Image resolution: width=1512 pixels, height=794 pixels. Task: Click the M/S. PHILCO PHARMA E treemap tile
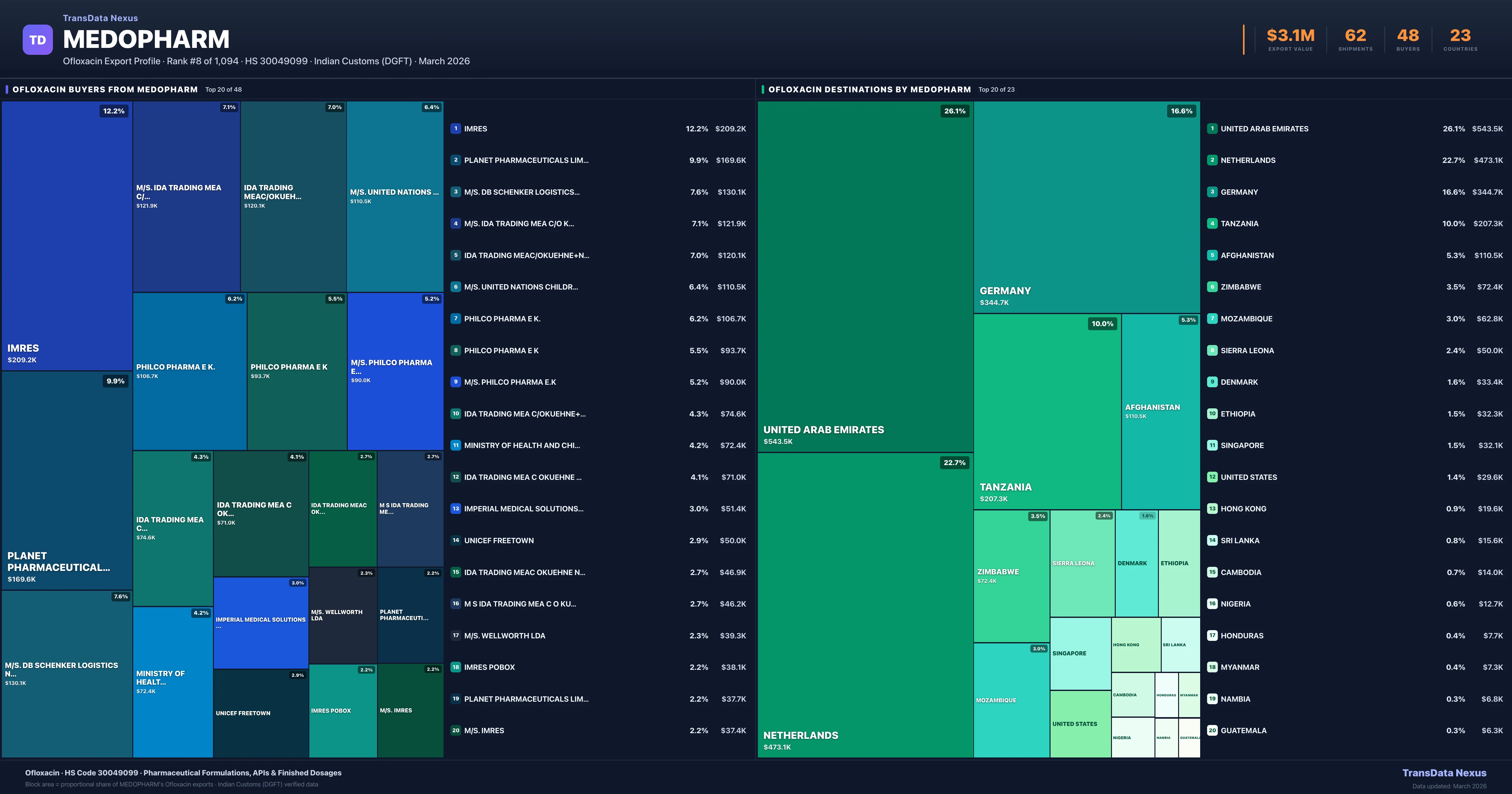[395, 371]
